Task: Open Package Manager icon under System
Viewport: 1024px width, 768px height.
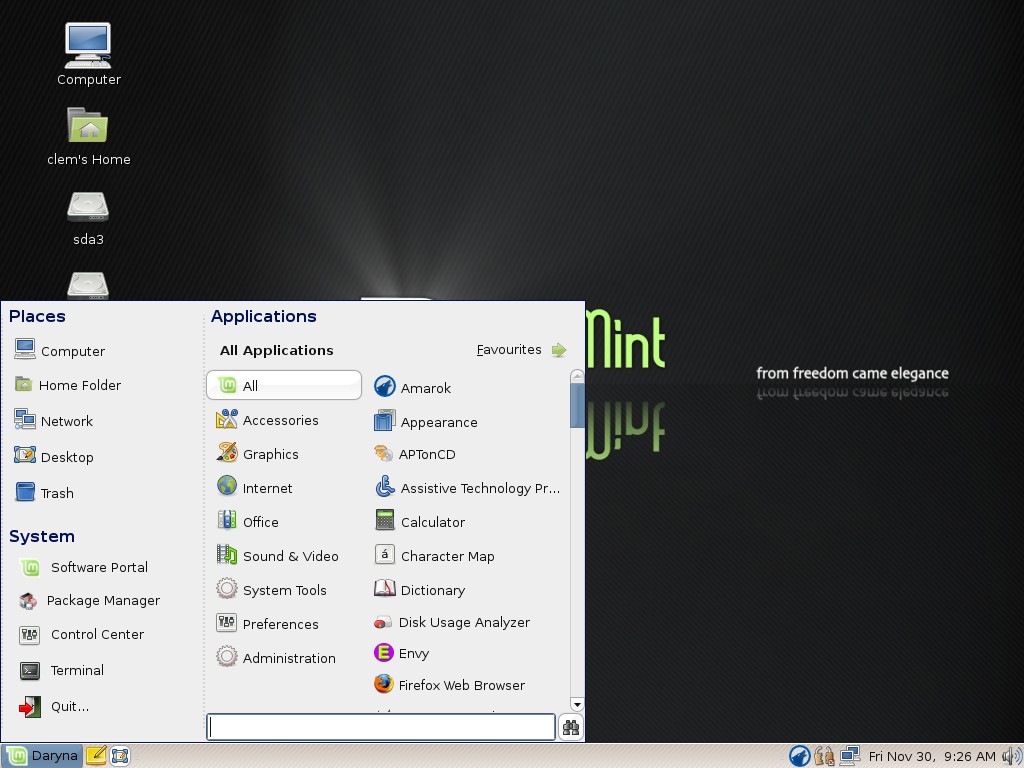Action: click(x=28, y=600)
